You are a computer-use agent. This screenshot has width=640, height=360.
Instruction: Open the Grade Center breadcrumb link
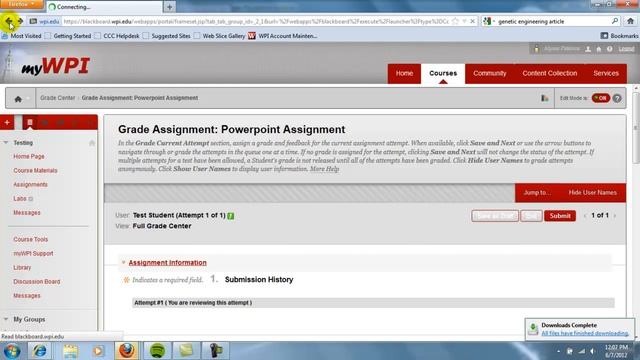pos(58,98)
